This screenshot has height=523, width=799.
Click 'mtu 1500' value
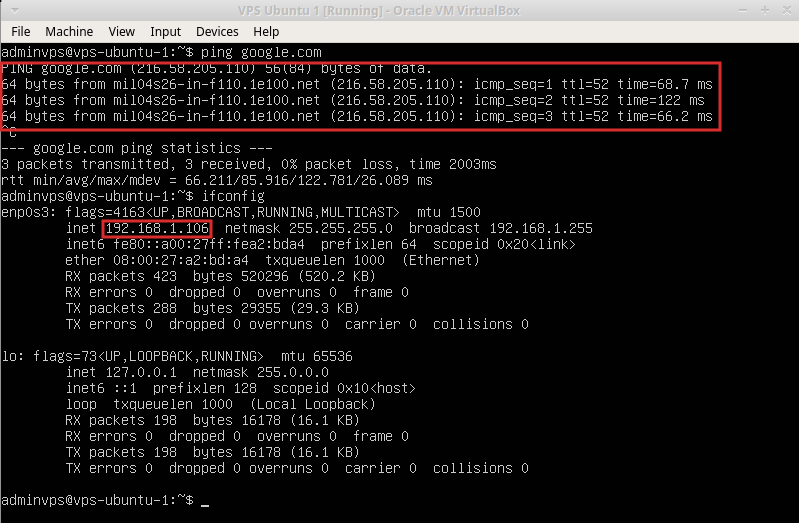(x=448, y=213)
